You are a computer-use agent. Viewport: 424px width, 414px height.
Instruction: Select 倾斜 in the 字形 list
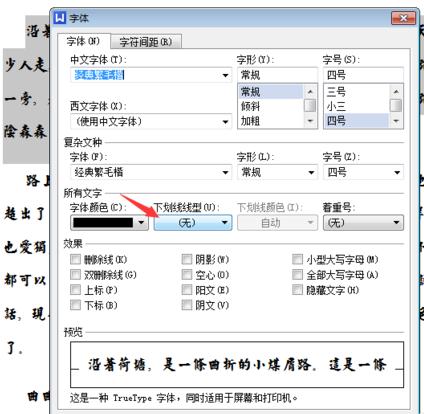[x=270, y=106]
